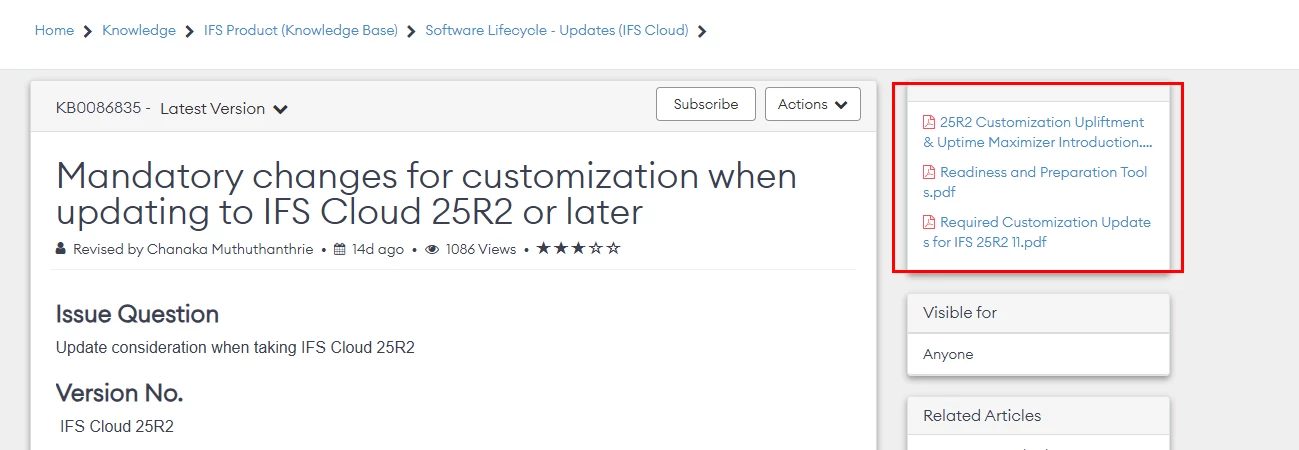
Task: Open Software Lifecycle - Updates (IFS Cloud) breadcrumb
Action: pos(557,30)
